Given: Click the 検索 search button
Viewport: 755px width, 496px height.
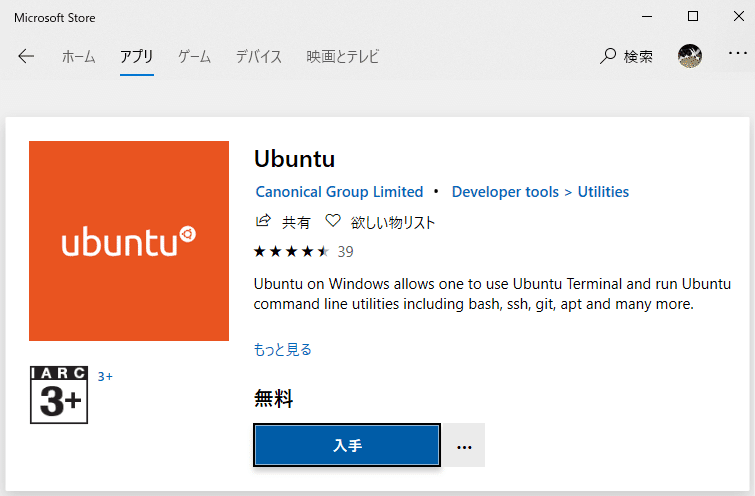Looking at the screenshot, I should click(626, 56).
